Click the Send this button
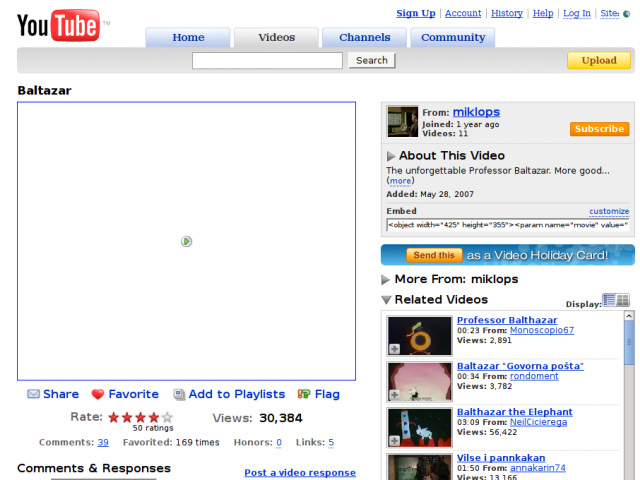 pyautogui.click(x=434, y=255)
